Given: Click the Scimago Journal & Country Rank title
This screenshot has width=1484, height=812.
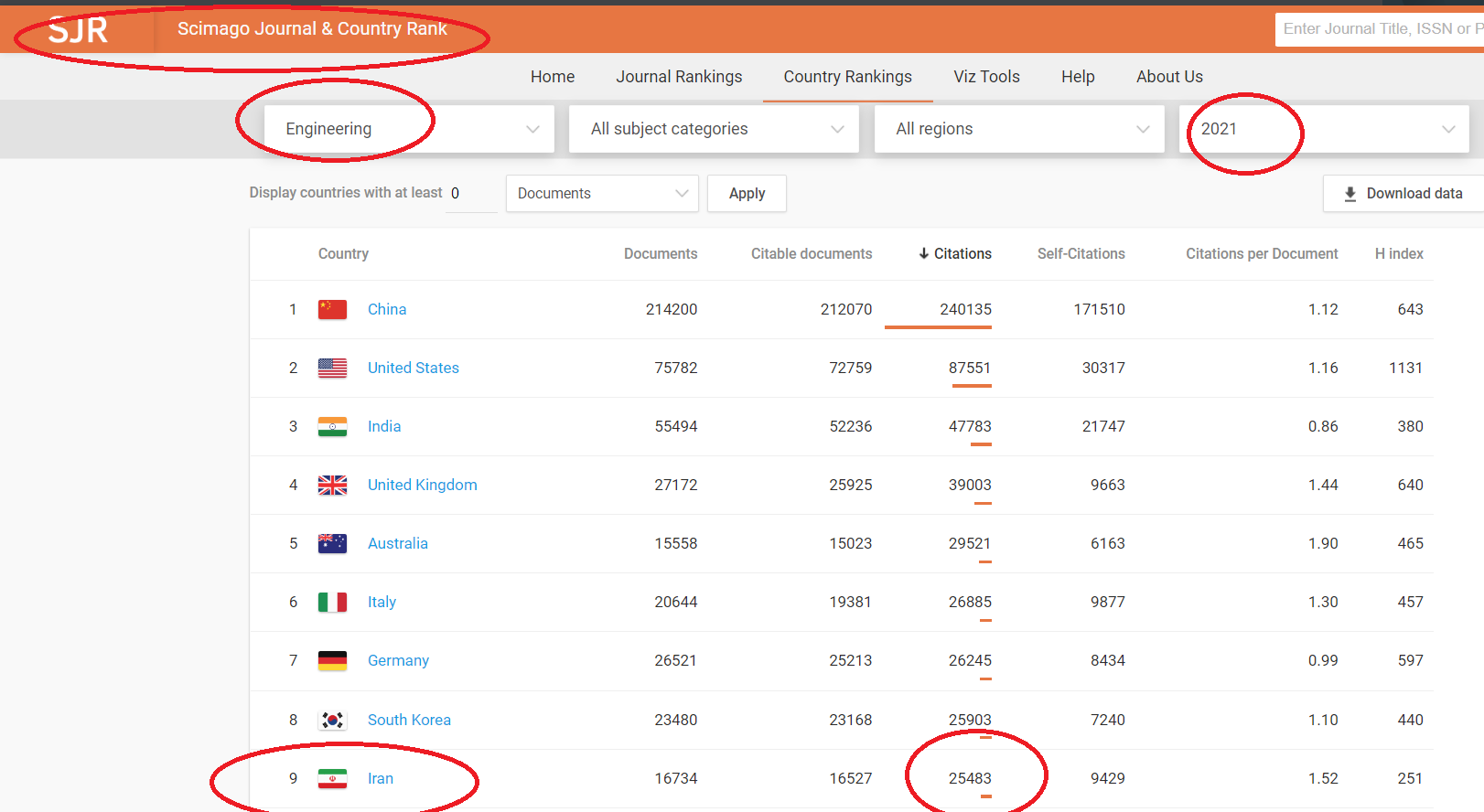Looking at the screenshot, I should [x=312, y=28].
